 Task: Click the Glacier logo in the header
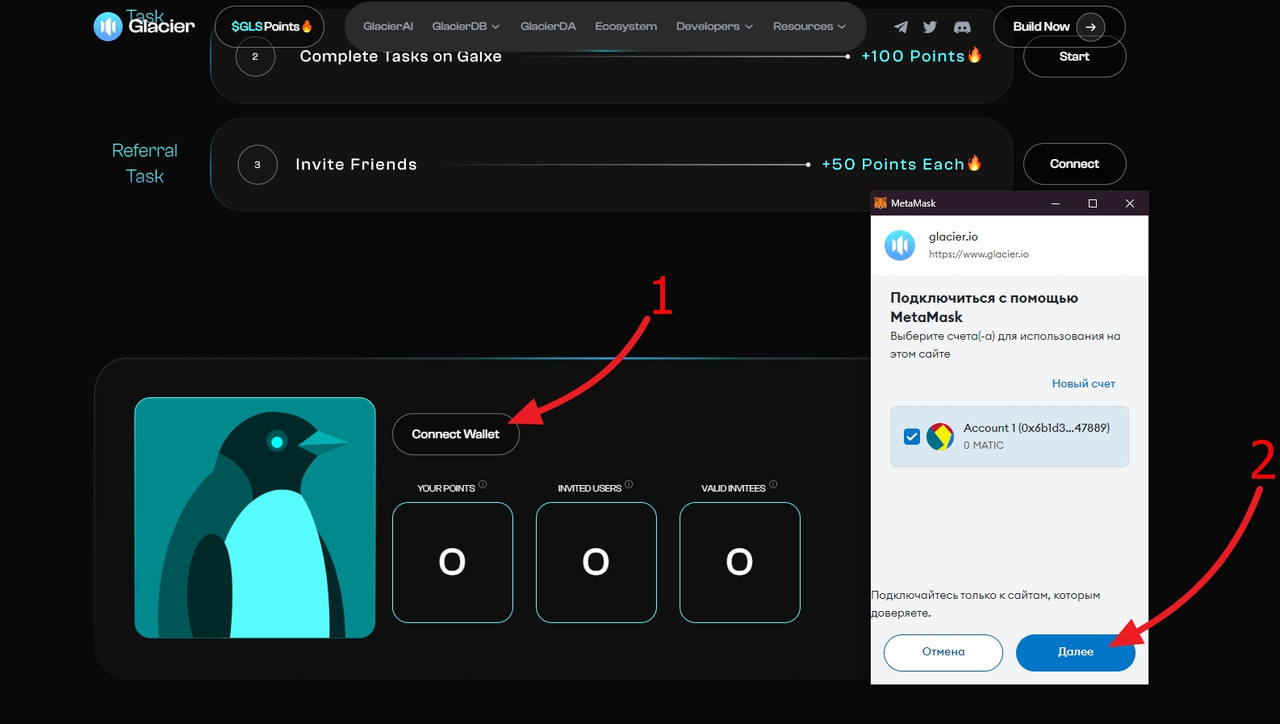(143, 26)
